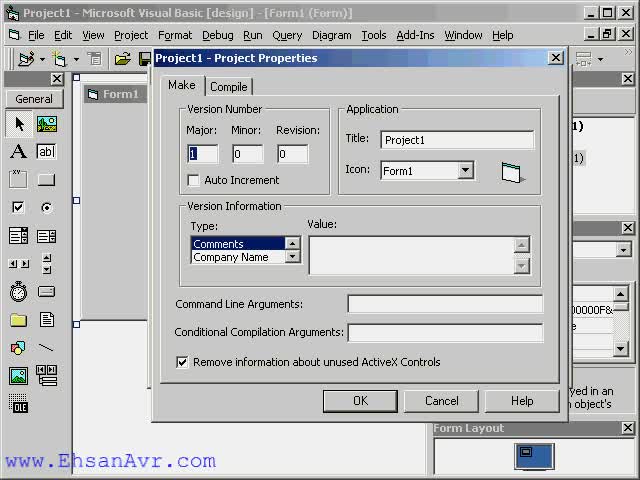Select the Timer control tool
The image size is (640, 480).
pos(19,291)
